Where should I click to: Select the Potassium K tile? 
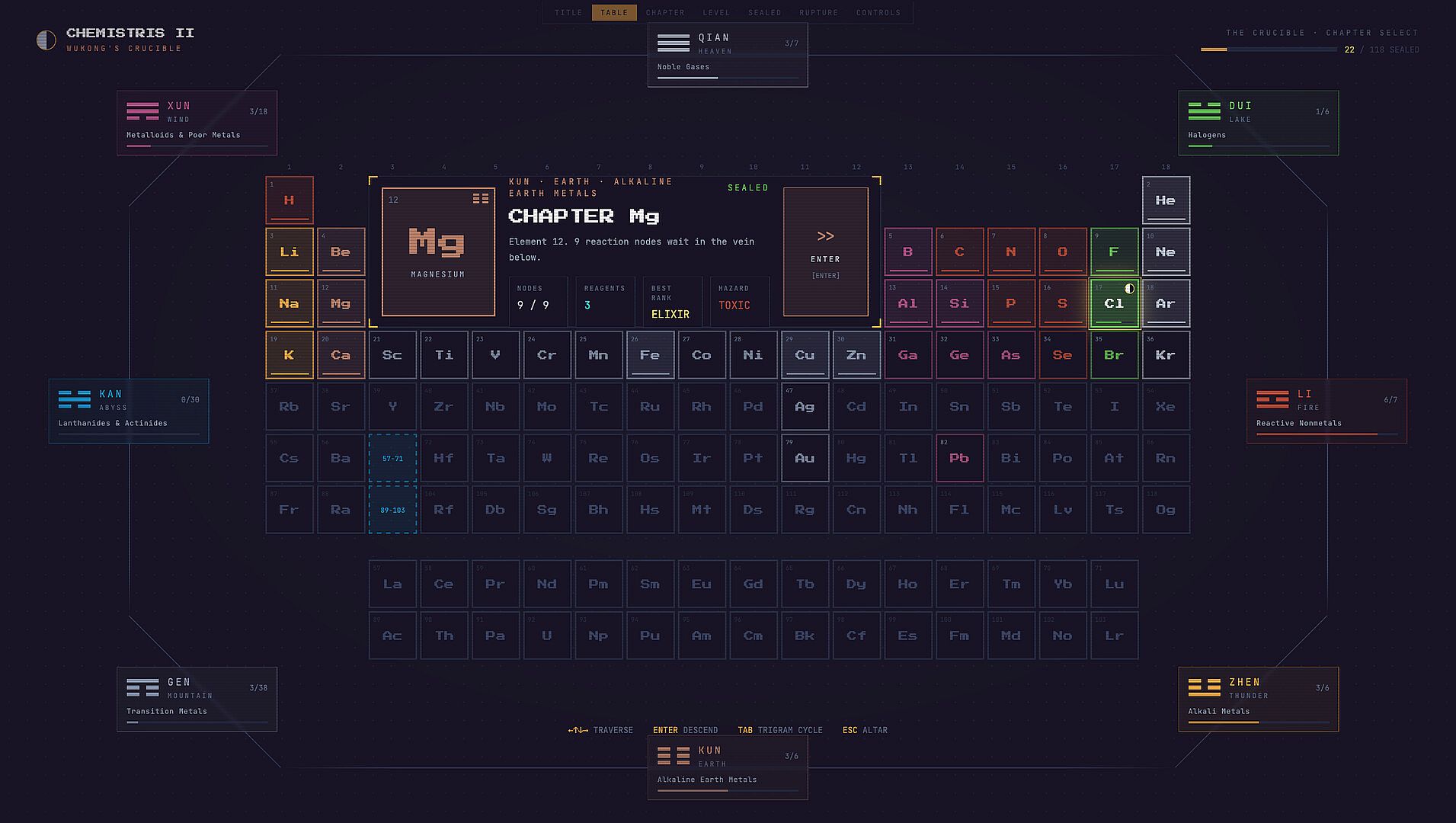click(x=290, y=355)
